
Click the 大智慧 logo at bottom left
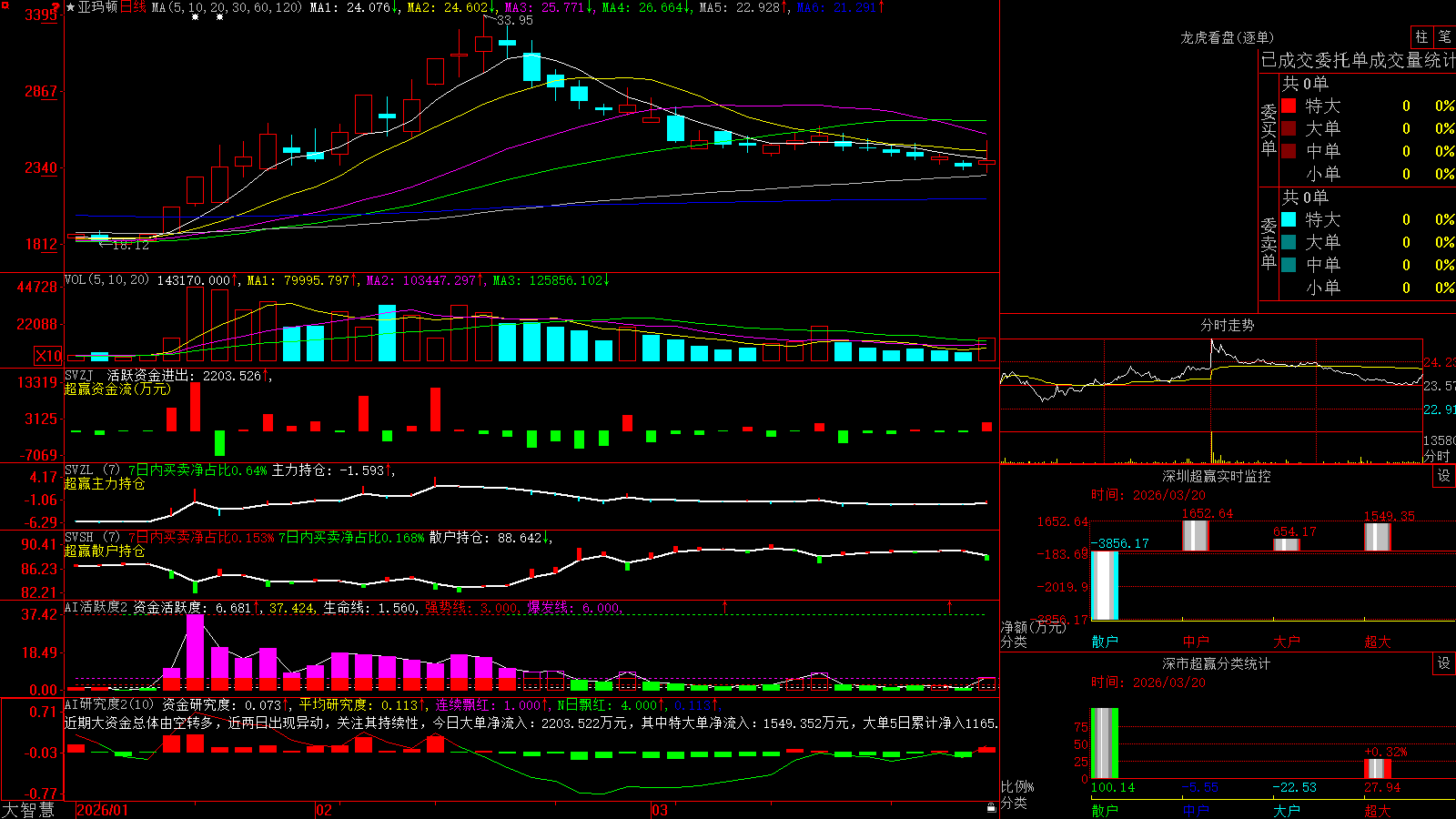[x=28, y=810]
